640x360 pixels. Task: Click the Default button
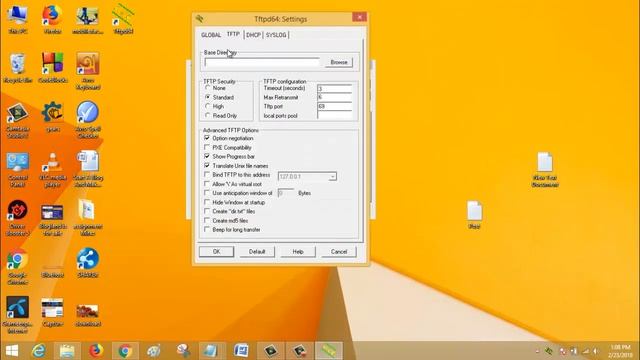[257, 252]
